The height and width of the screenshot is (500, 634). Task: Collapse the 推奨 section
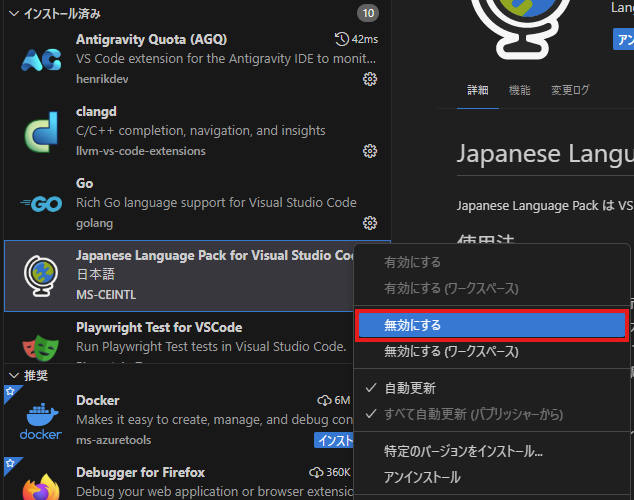coord(14,376)
